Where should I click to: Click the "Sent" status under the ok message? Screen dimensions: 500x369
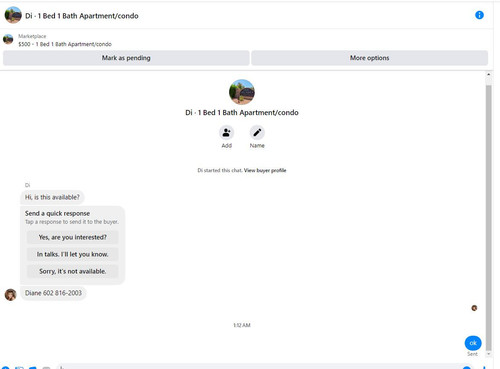[x=472, y=354]
